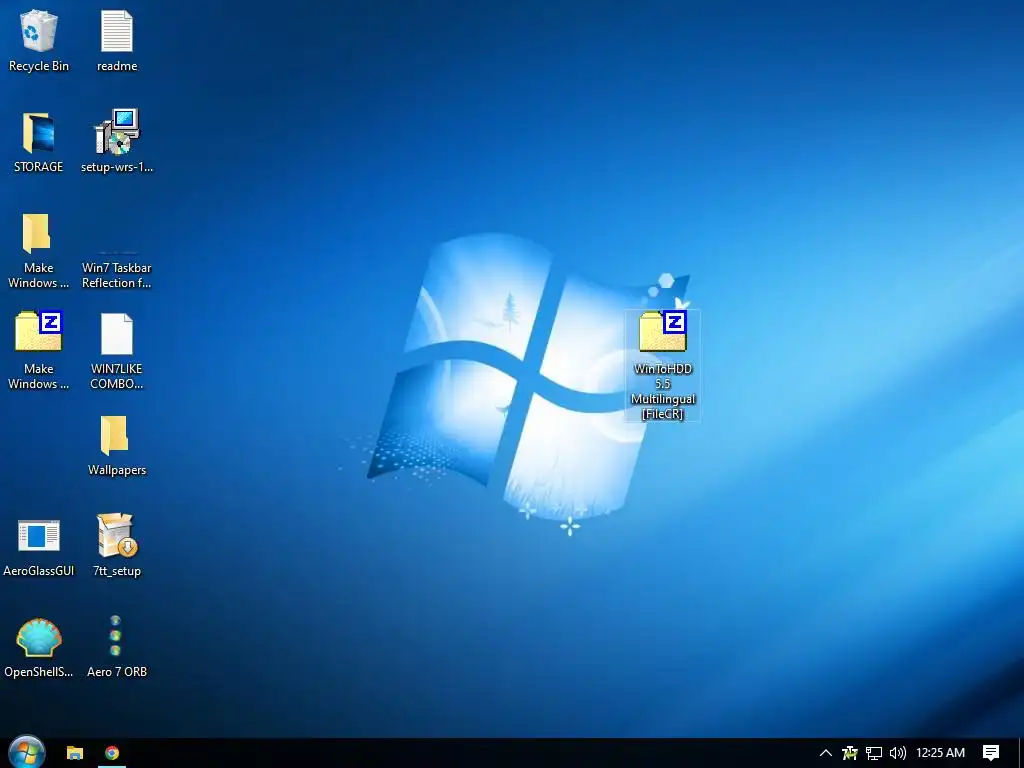1024x768 pixels.
Task: Select the AeroGlassGUI application icon
Action: coord(39,536)
